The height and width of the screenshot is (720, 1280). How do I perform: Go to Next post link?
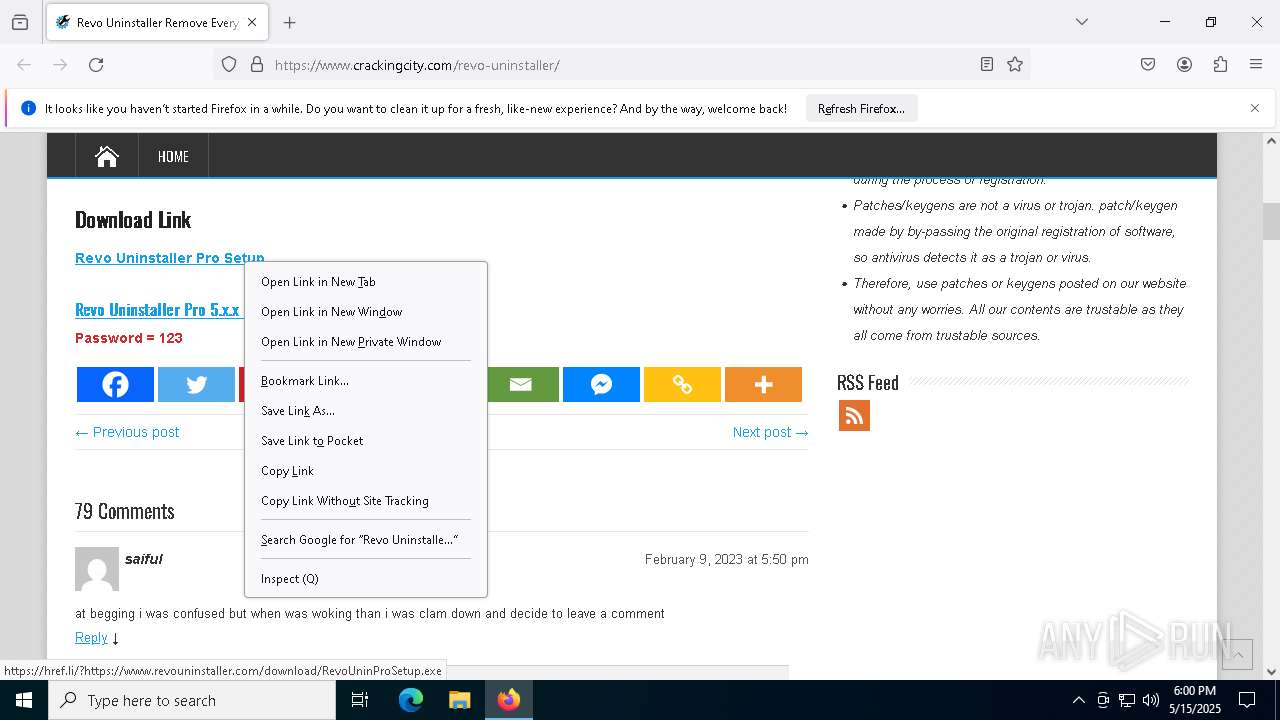(x=770, y=432)
